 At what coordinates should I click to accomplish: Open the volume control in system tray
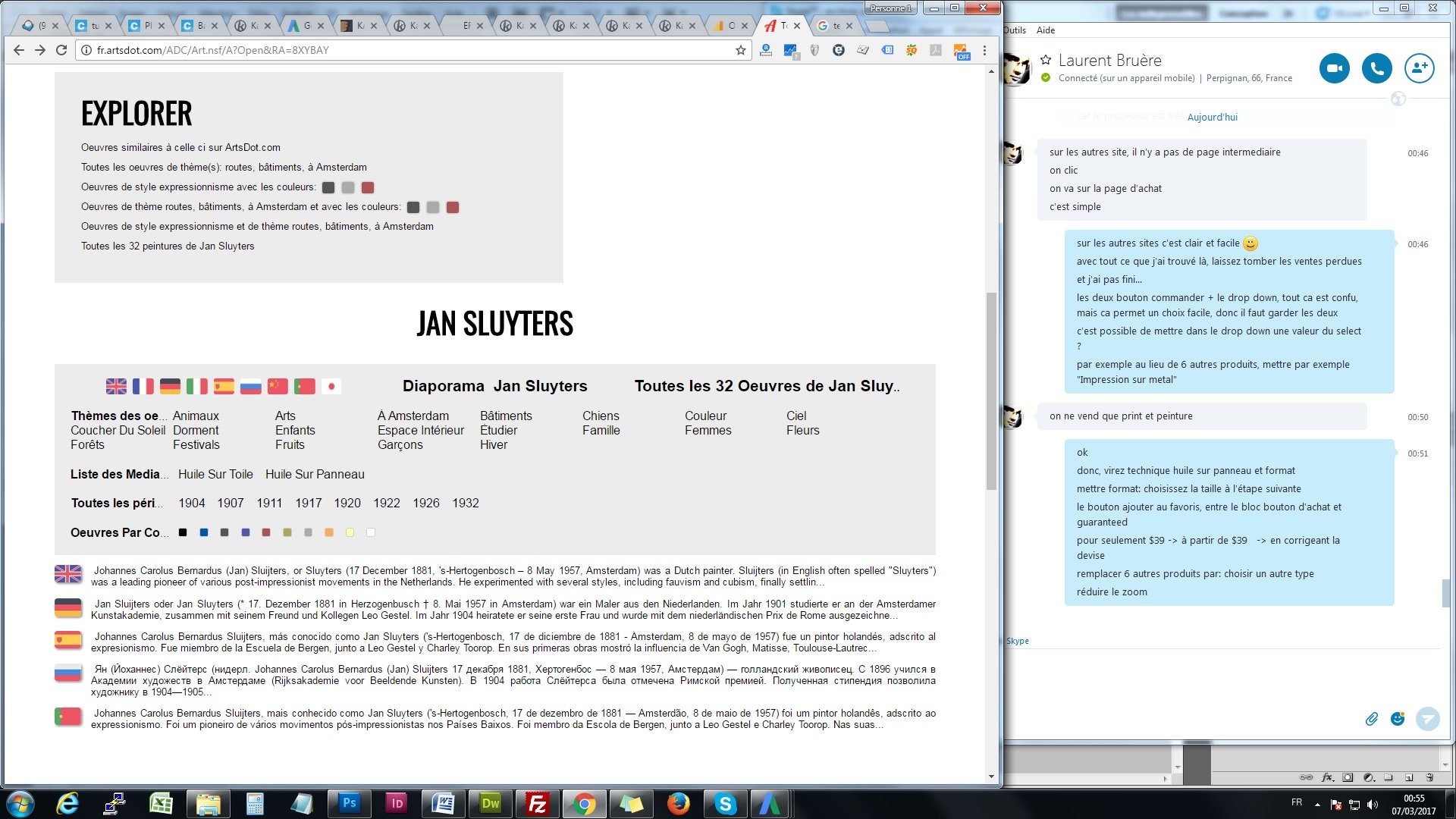(1372, 804)
